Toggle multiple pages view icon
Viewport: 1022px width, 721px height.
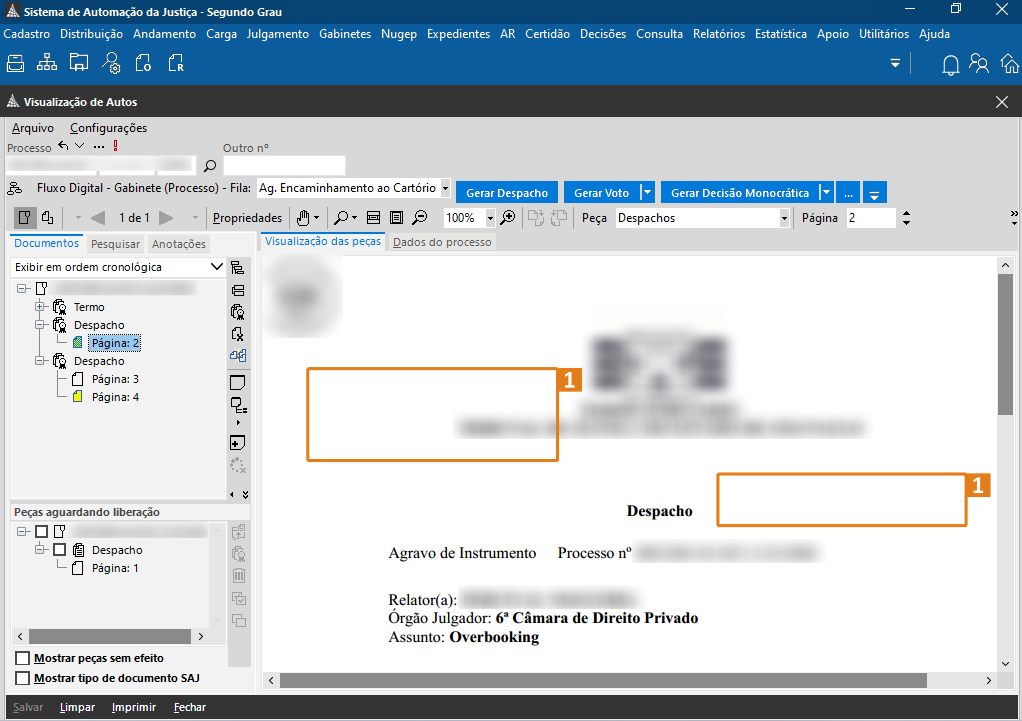tap(48, 218)
